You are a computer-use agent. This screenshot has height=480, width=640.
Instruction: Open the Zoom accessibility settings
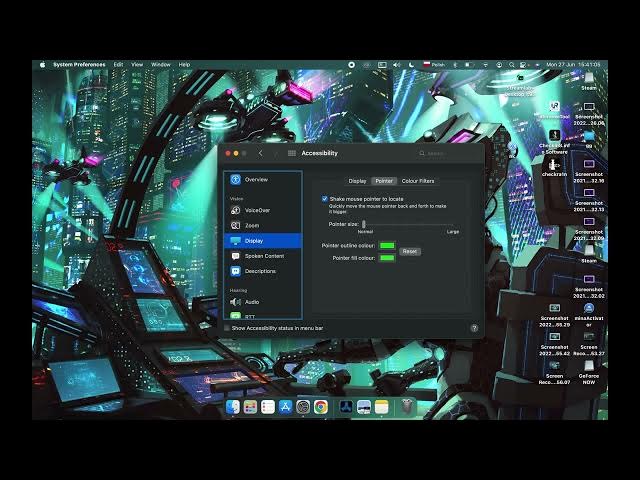click(x=263, y=225)
